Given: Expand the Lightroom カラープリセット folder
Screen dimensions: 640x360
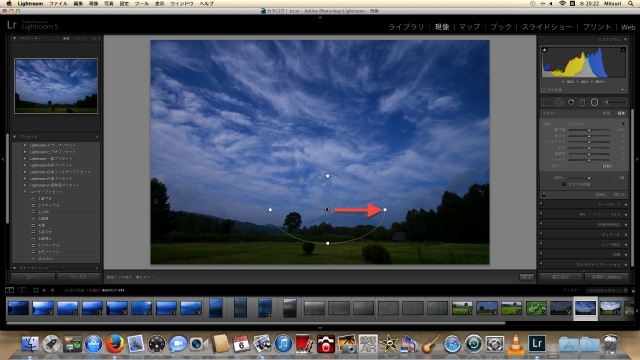Looking at the screenshot, I should [x=25, y=145].
